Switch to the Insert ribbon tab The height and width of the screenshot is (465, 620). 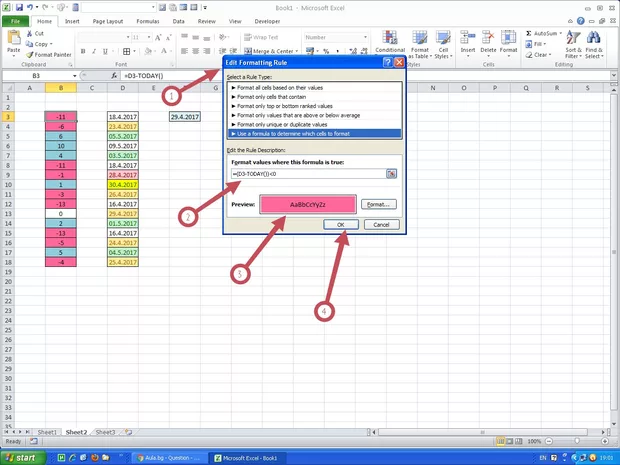coord(72,21)
